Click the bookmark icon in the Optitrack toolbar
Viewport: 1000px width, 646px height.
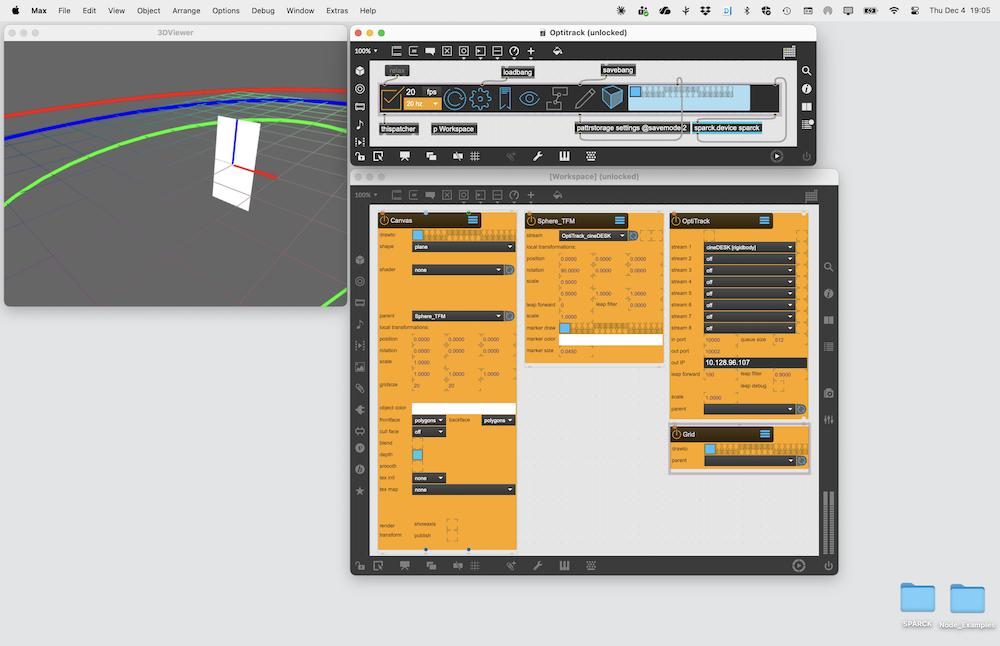click(506, 98)
